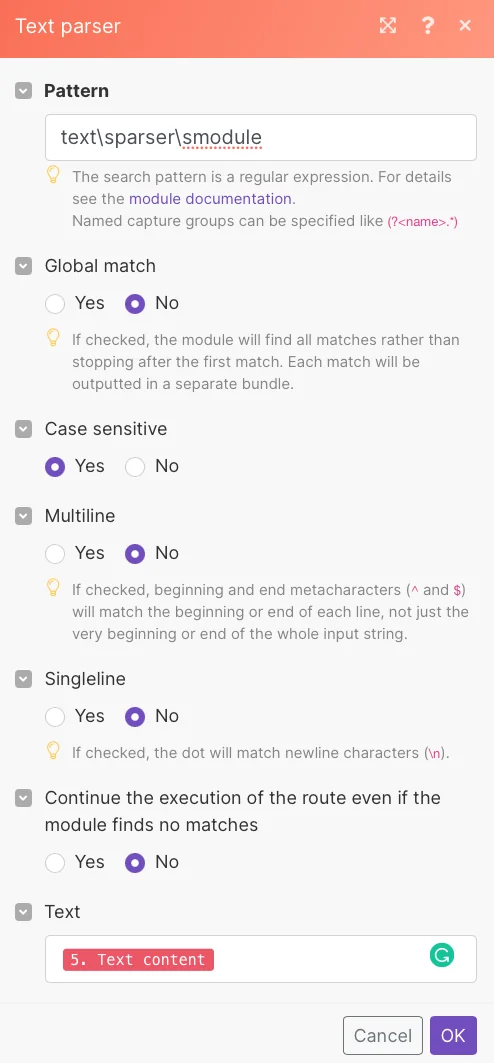Select the '5. Text content' pill

tap(138, 959)
